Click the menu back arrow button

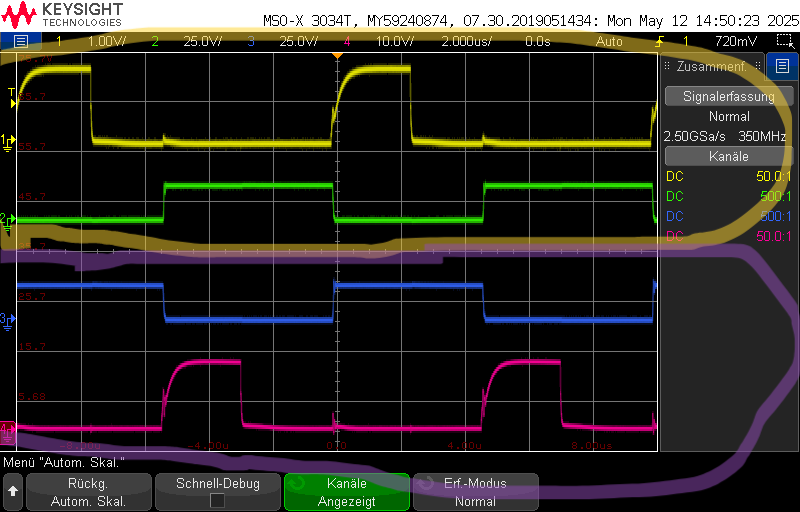point(13,491)
